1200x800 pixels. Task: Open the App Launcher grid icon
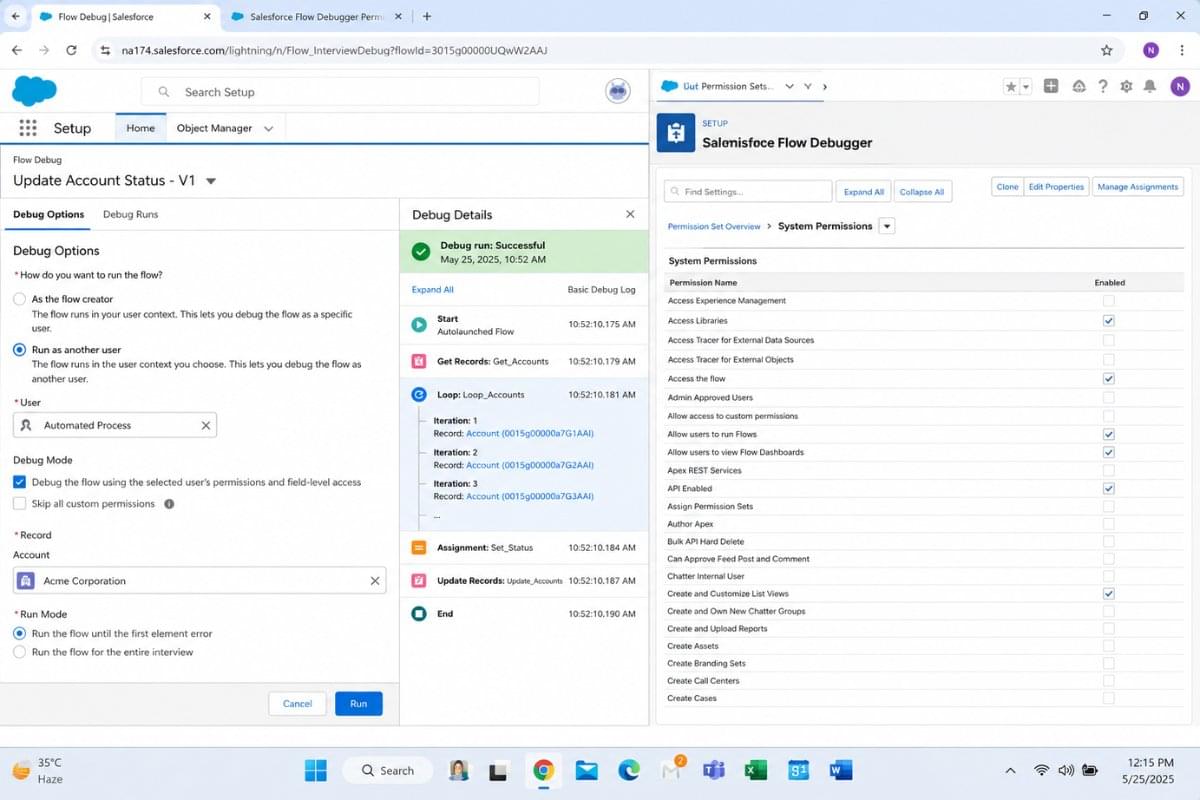point(28,128)
